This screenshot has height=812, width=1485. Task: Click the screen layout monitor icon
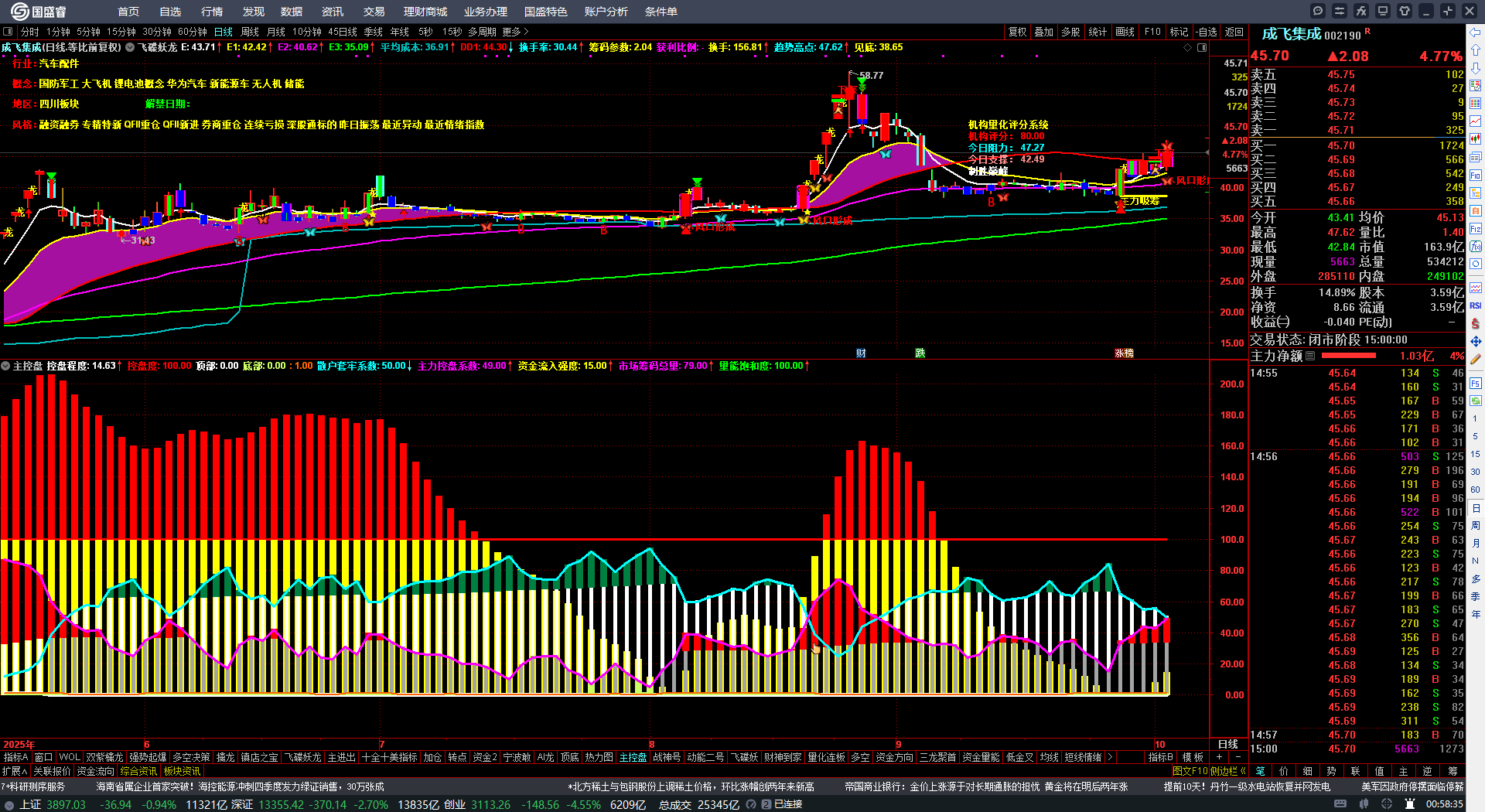tap(1383, 11)
